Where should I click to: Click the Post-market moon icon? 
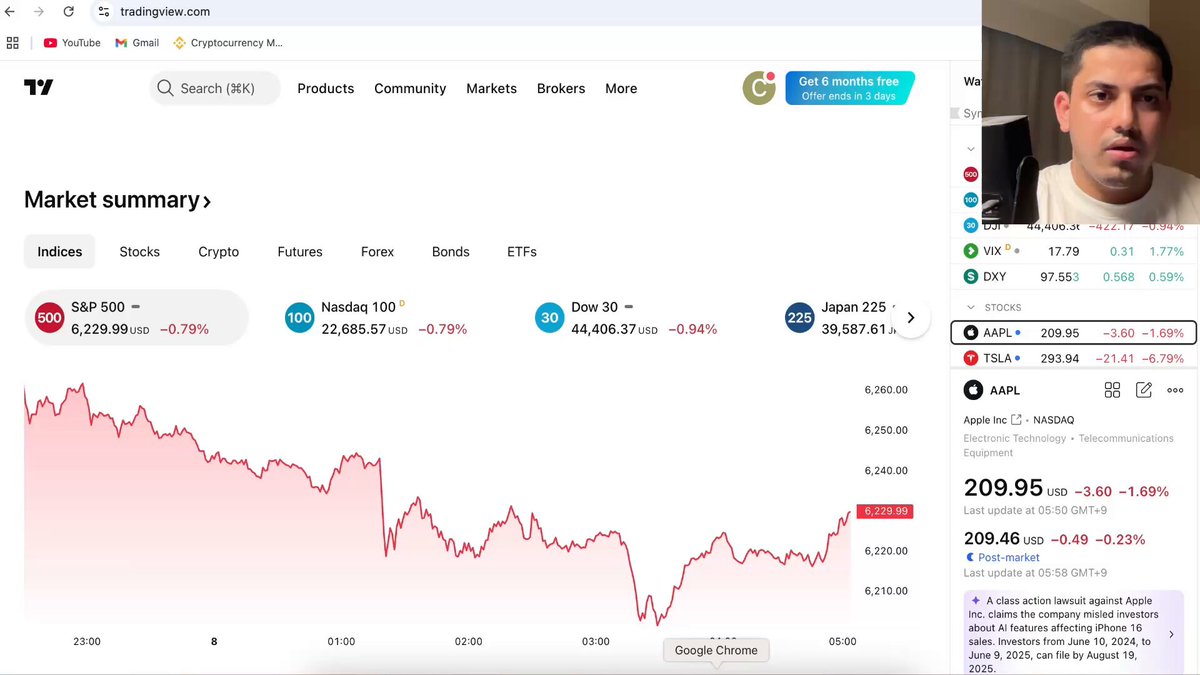click(x=969, y=557)
